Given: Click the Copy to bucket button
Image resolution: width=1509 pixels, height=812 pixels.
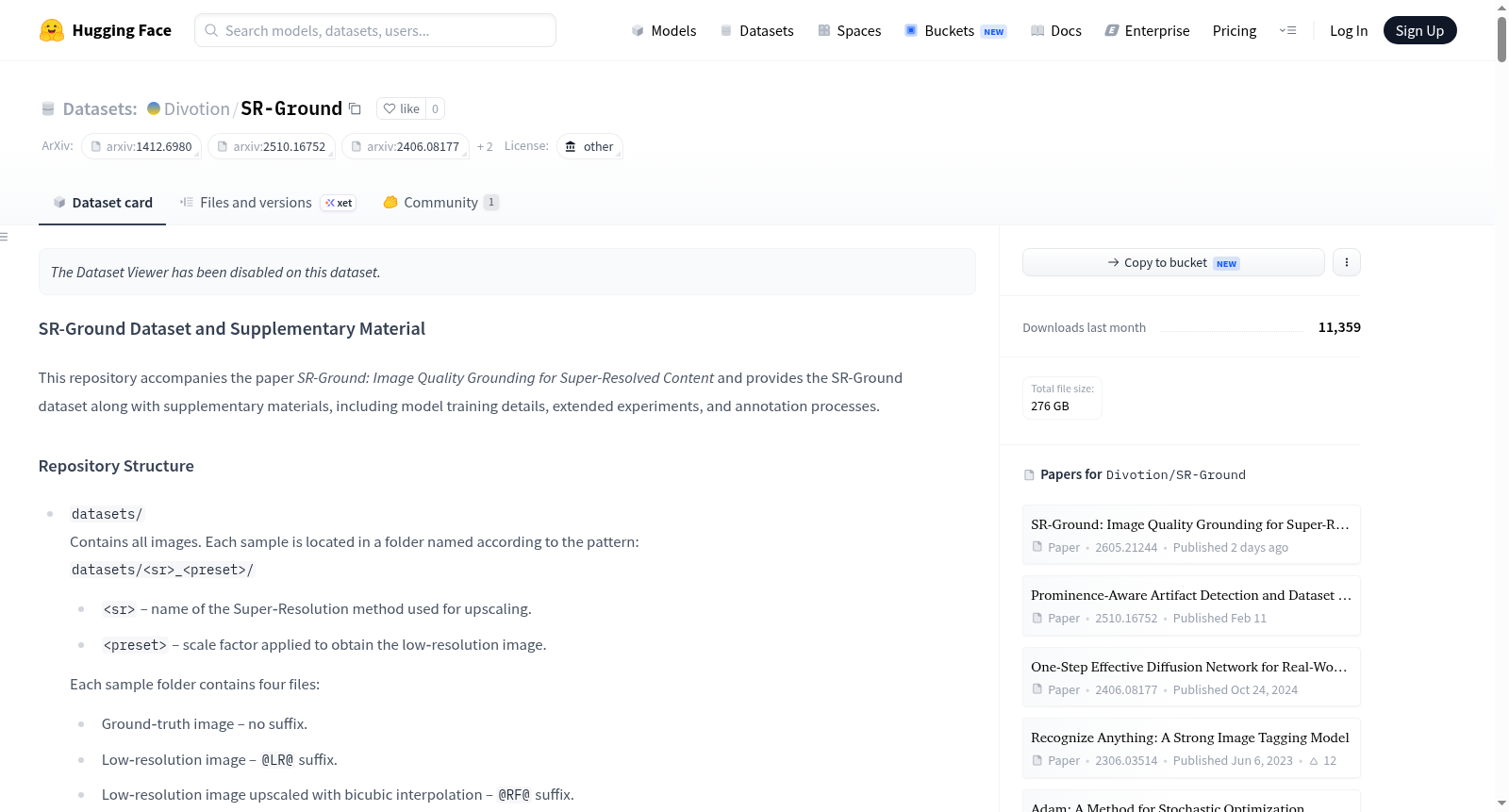Looking at the screenshot, I should coord(1173,262).
